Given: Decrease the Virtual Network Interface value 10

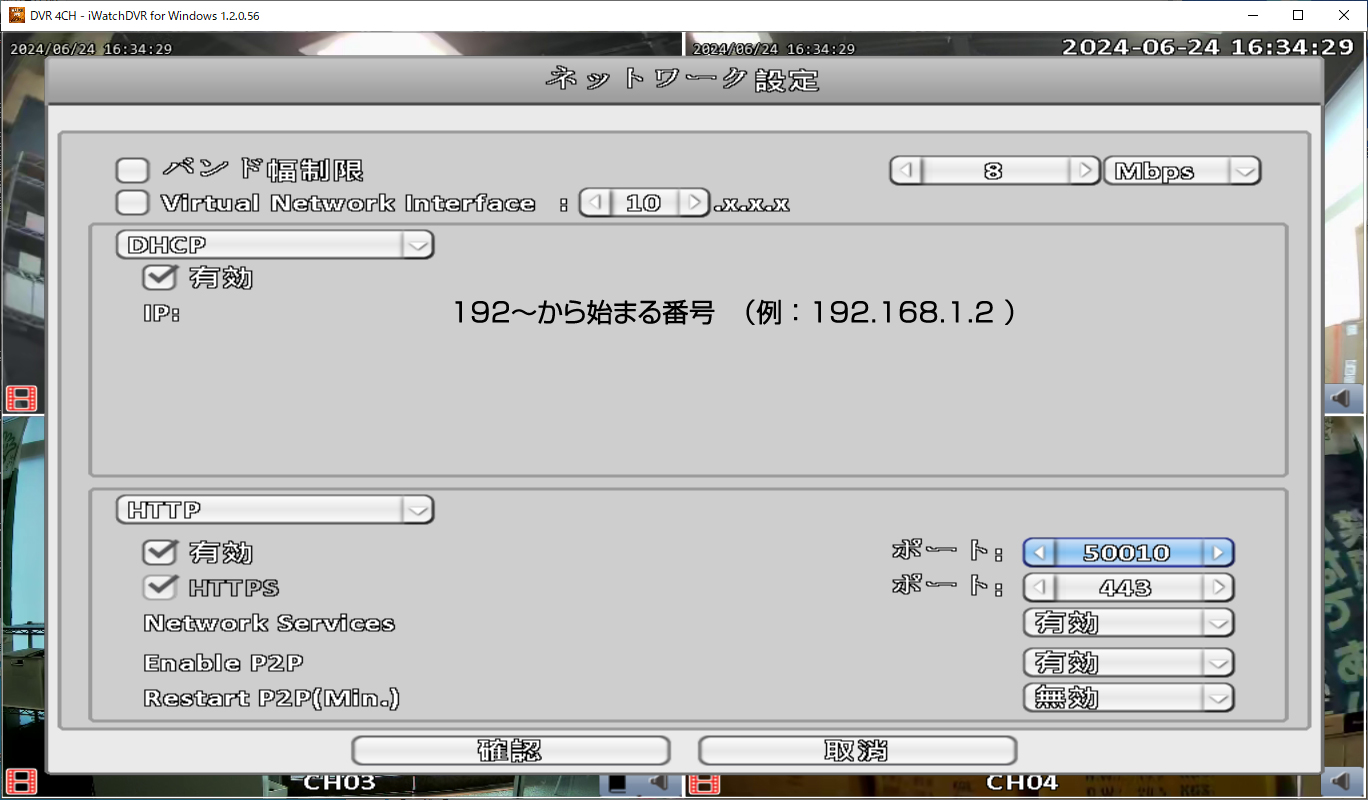Looking at the screenshot, I should [x=595, y=203].
